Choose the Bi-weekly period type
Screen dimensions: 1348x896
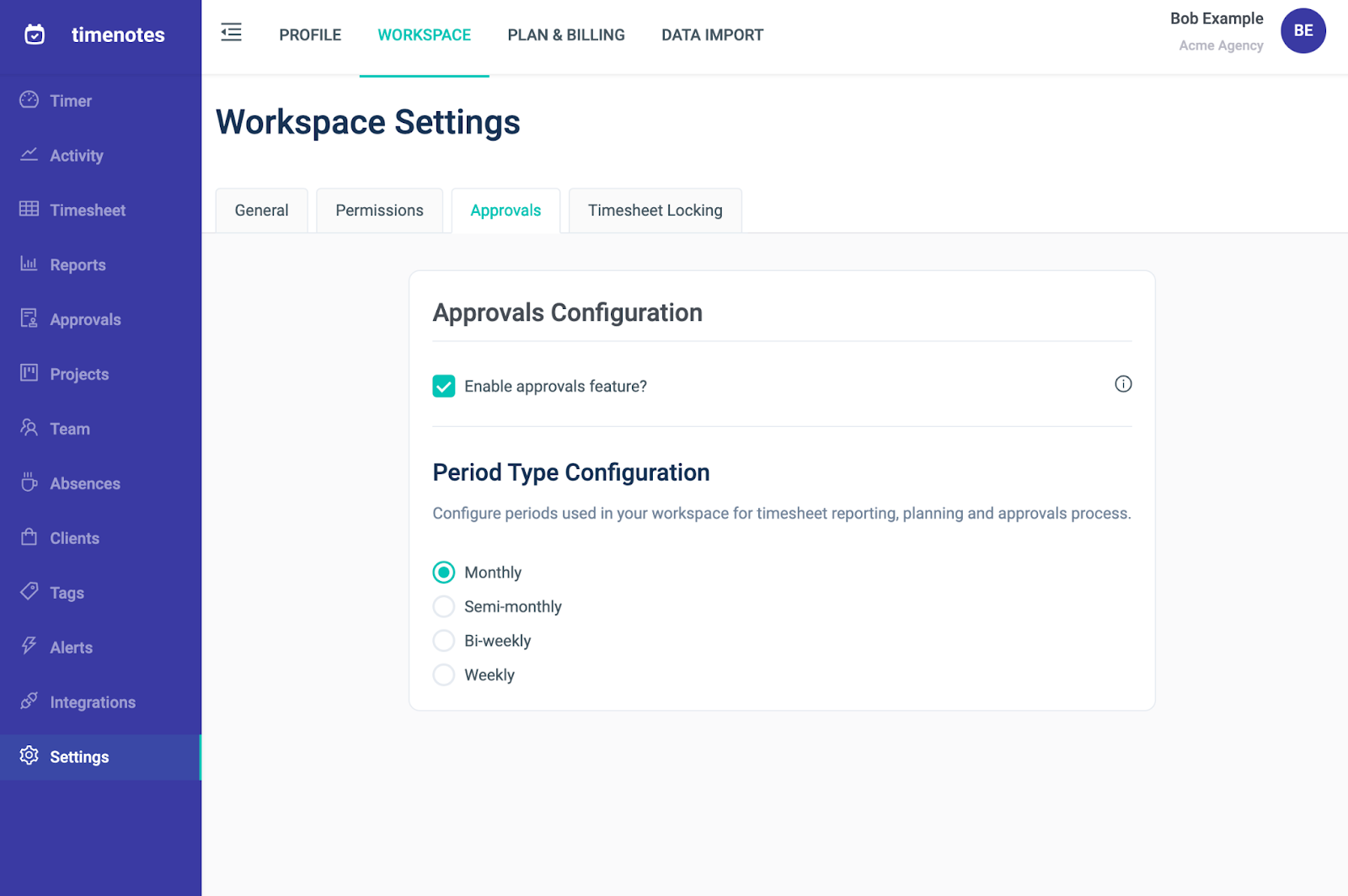click(444, 641)
